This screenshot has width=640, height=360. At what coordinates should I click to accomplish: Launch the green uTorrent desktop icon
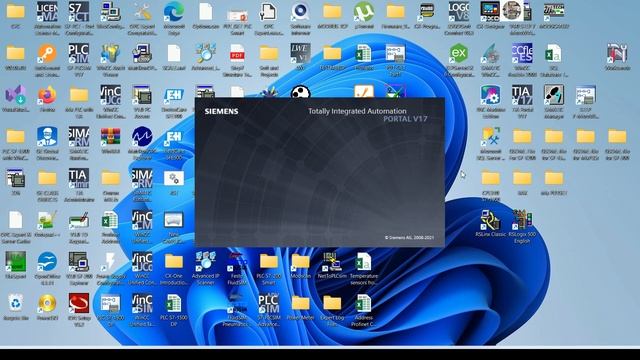click(x=364, y=12)
